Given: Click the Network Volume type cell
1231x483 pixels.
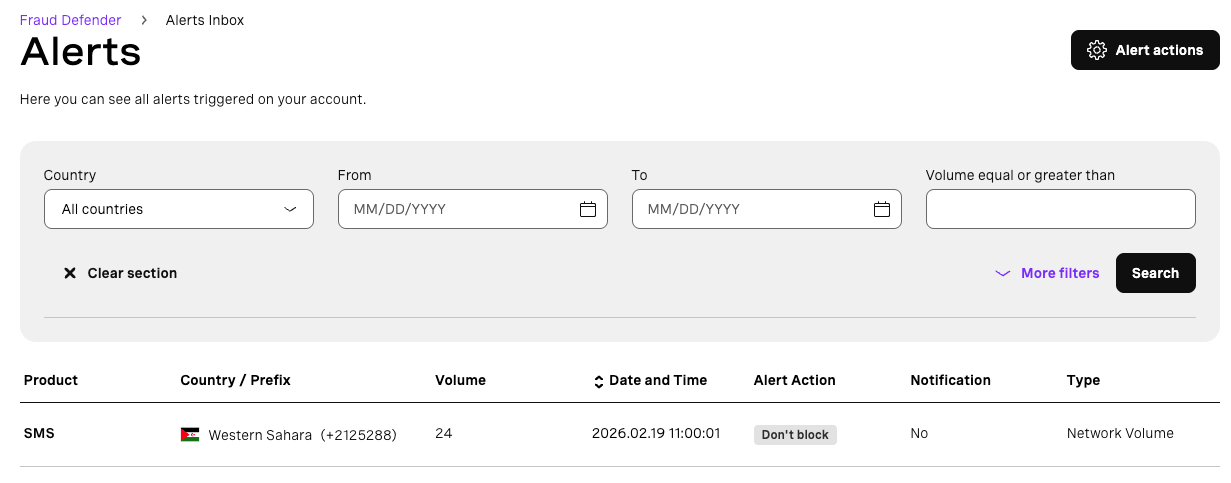Looking at the screenshot, I should (1120, 433).
